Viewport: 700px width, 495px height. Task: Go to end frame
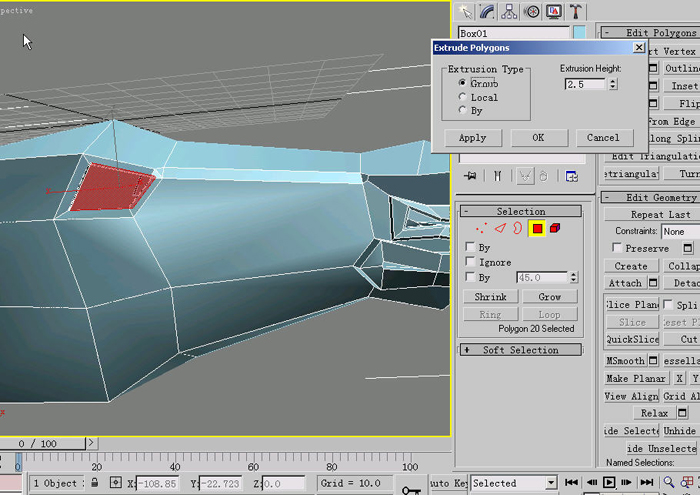[x=646, y=482]
